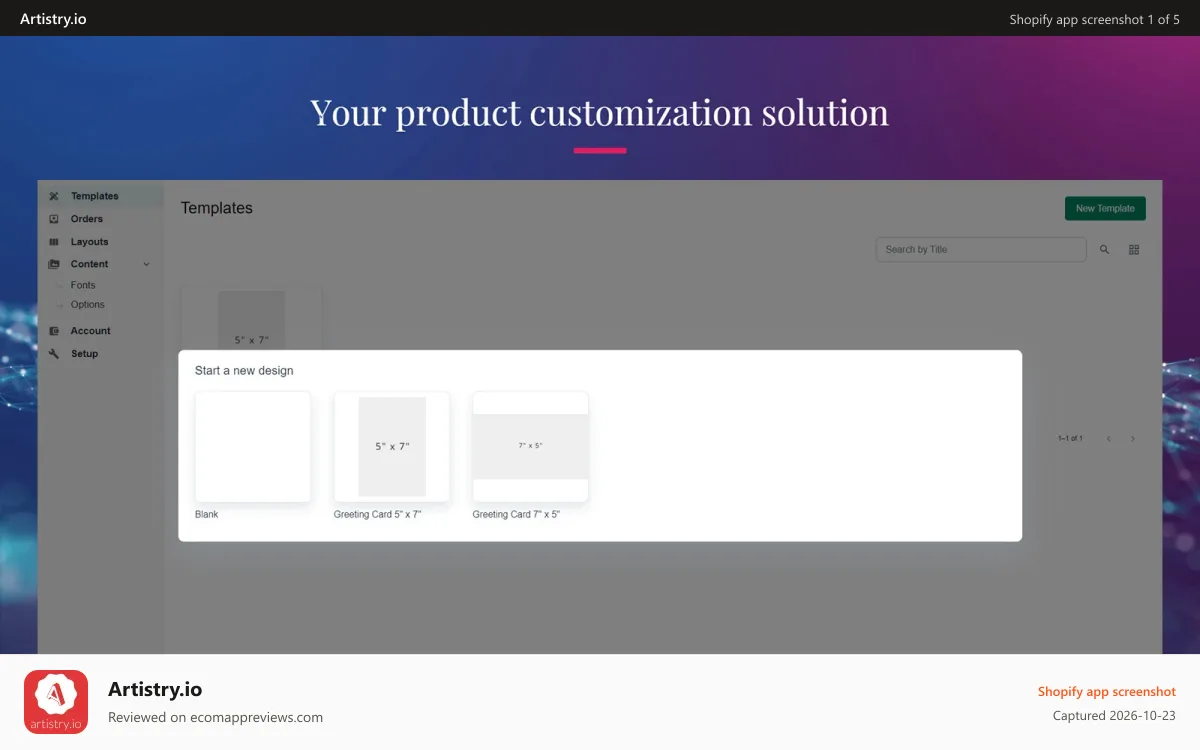Choose Greeting Card 7" x 5" thumbnail
Screen dimensions: 1200x750
point(531,447)
